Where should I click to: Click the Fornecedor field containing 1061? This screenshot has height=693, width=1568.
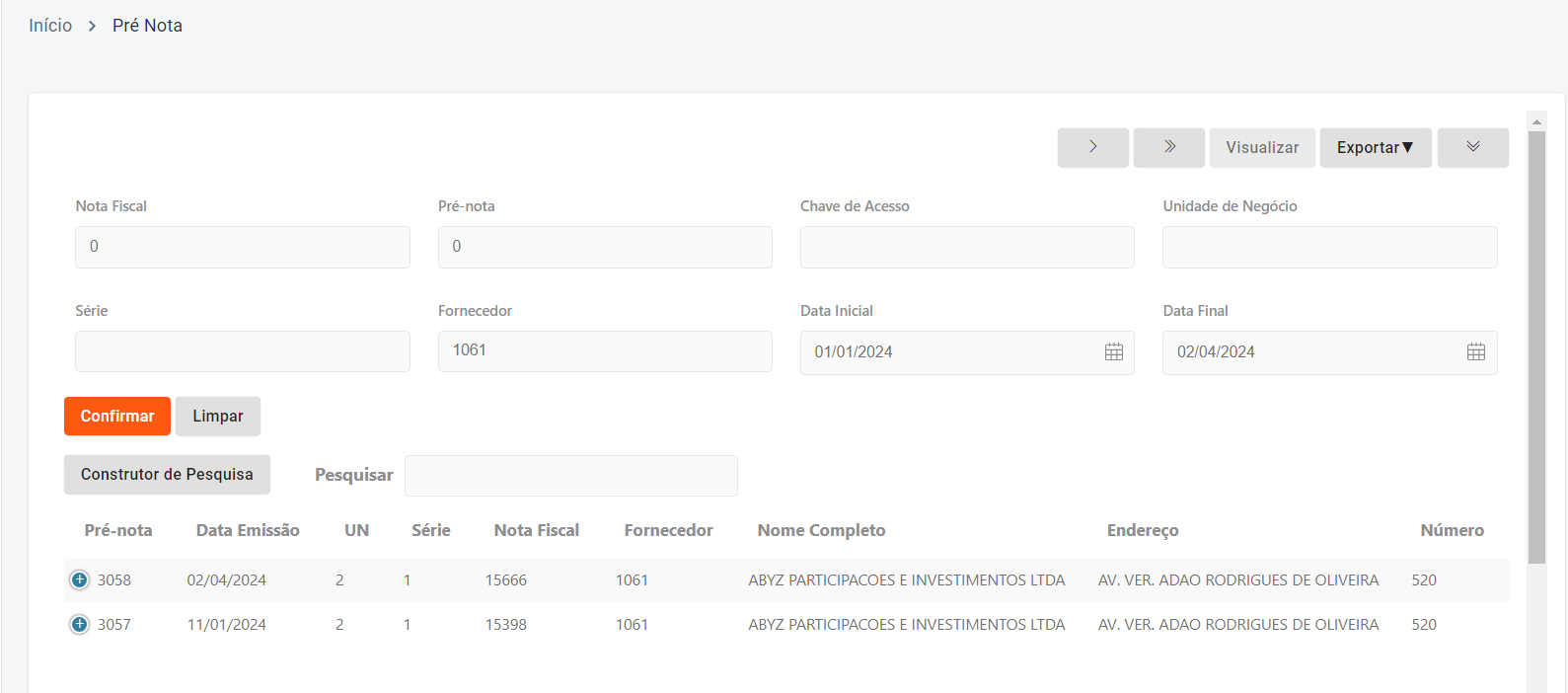[x=604, y=351]
